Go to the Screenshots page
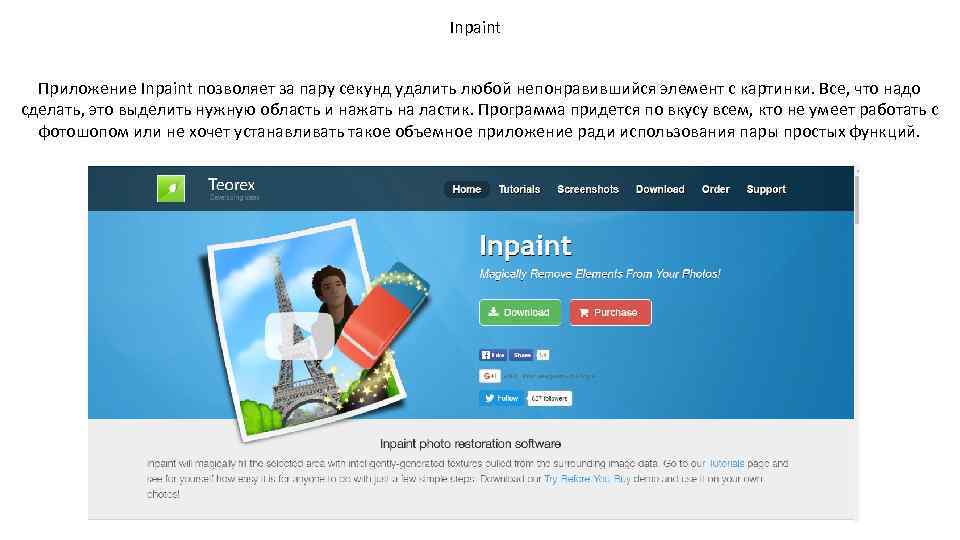960x540 pixels. coord(588,189)
